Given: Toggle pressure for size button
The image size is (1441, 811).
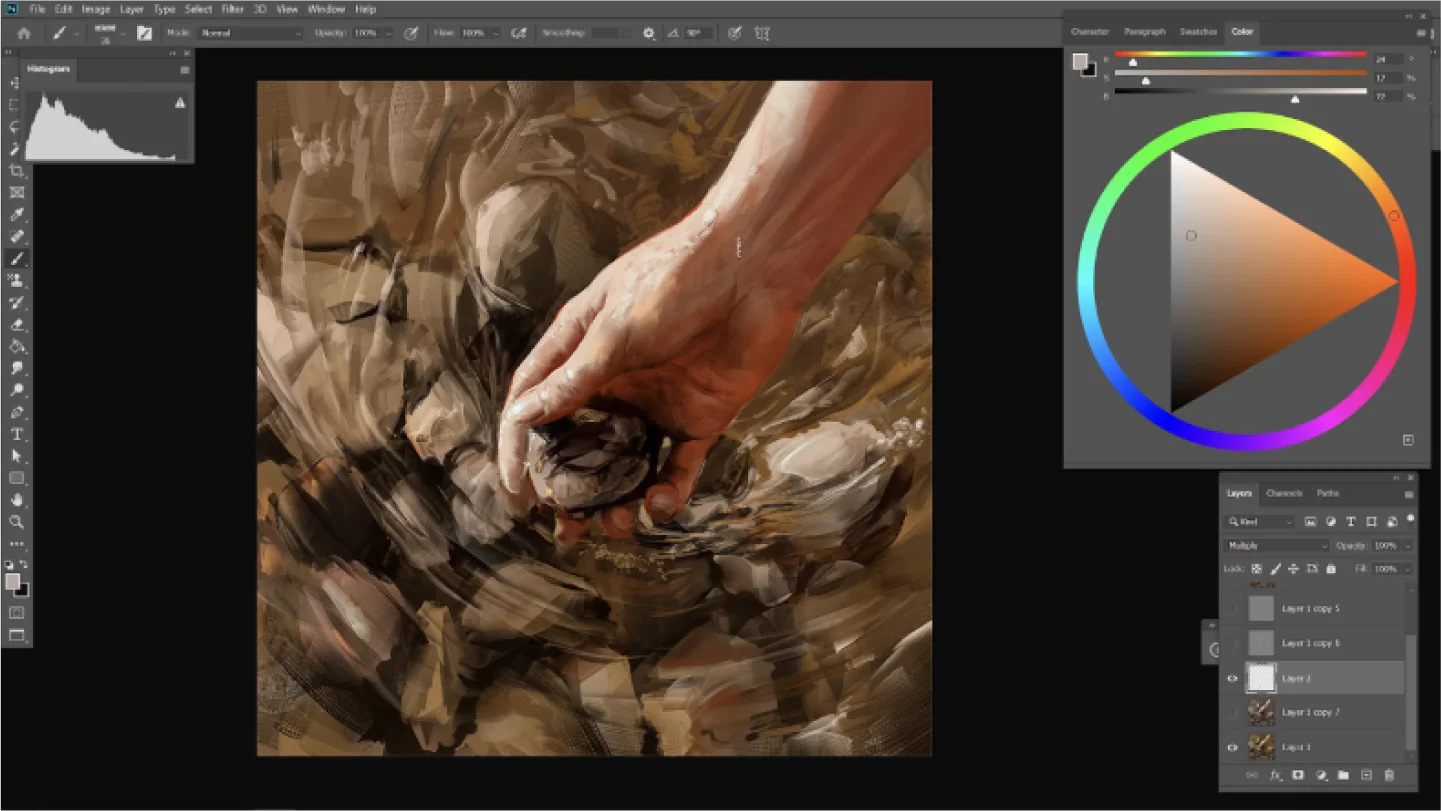Looking at the screenshot, I should [x=735, y=33].
